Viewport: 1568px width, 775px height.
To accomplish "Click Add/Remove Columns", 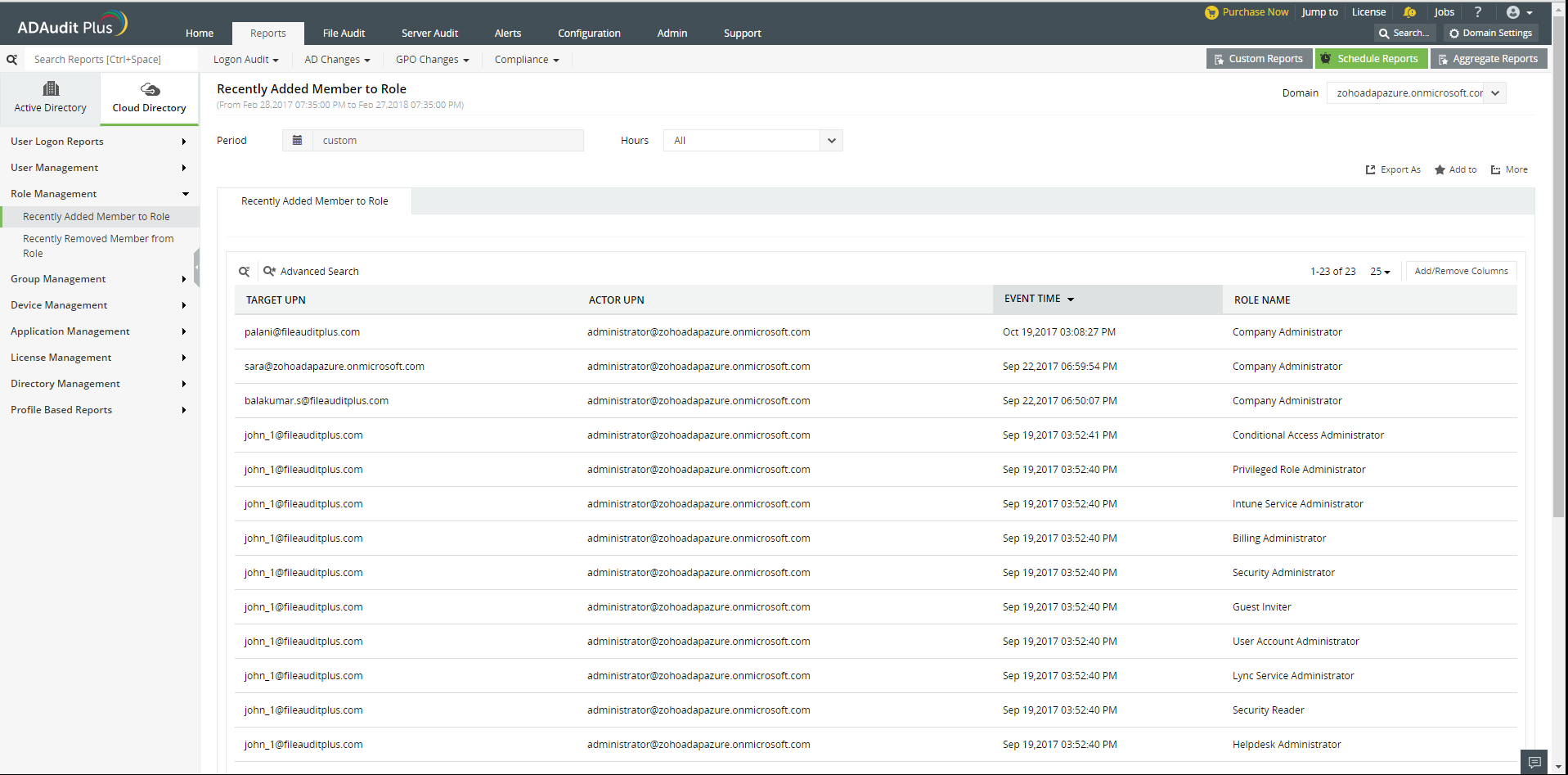I will coord(1461,272).
